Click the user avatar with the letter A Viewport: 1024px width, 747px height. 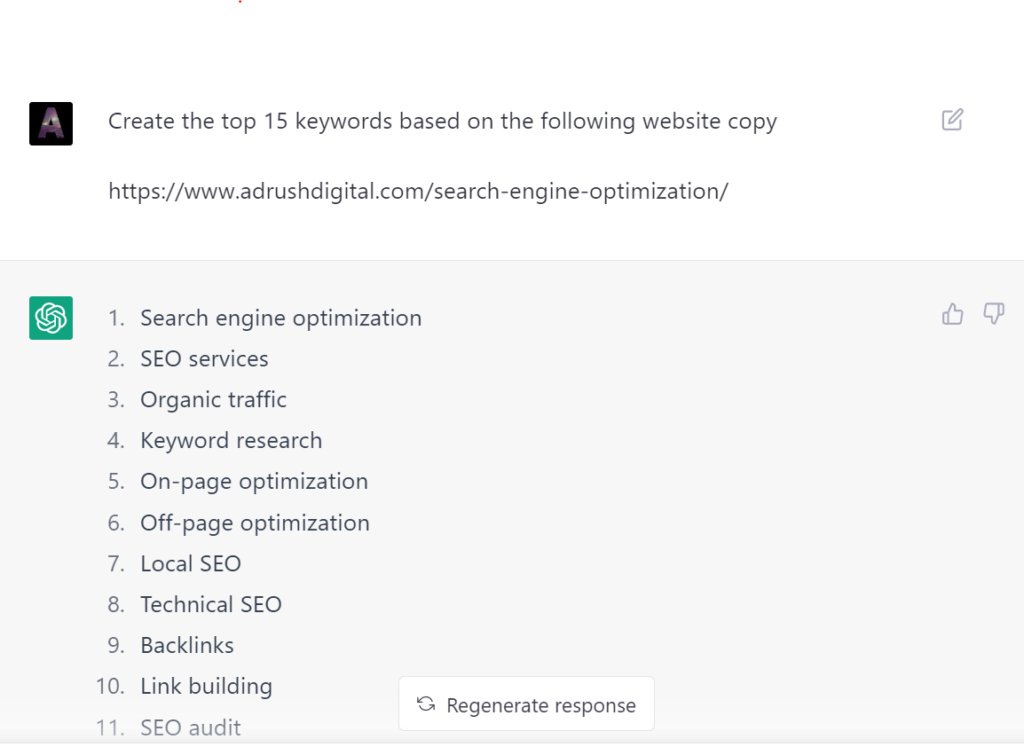point(50,123)
